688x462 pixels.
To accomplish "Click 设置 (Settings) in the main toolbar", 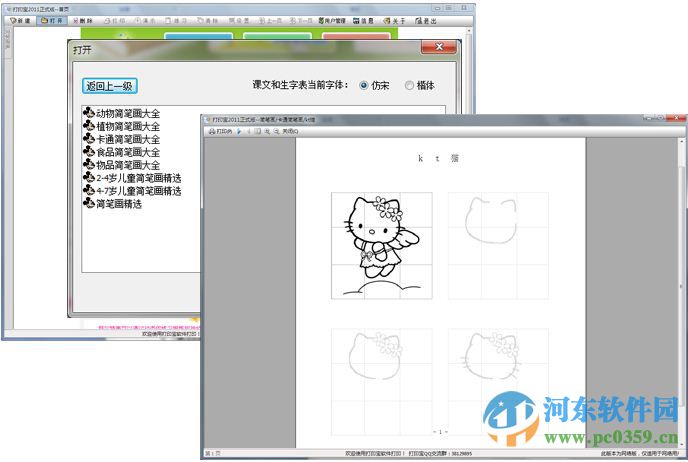I will coord(239,21).
